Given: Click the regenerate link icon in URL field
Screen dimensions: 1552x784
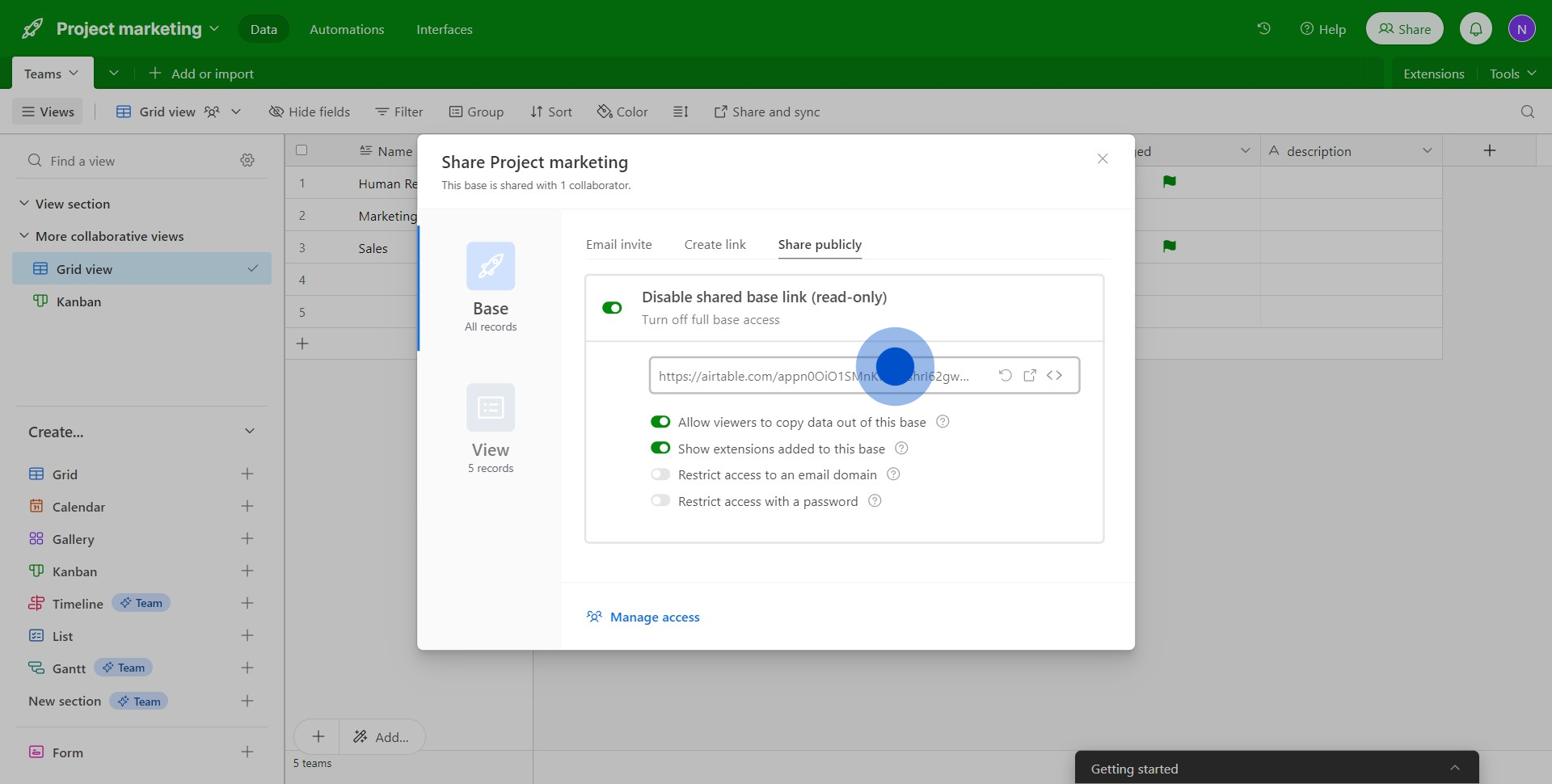Looking at the screenshot, I should click(1005, 375).
